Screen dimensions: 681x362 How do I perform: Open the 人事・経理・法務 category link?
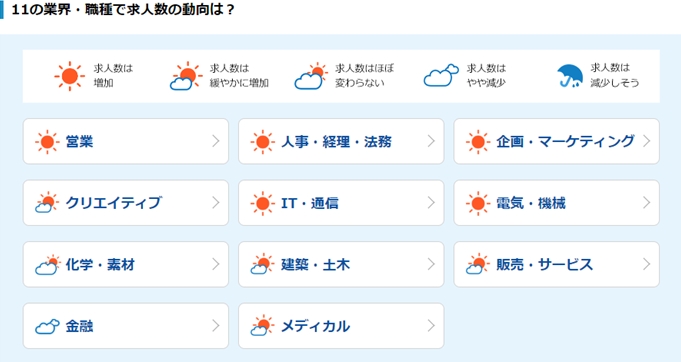(x=341, y=141)
